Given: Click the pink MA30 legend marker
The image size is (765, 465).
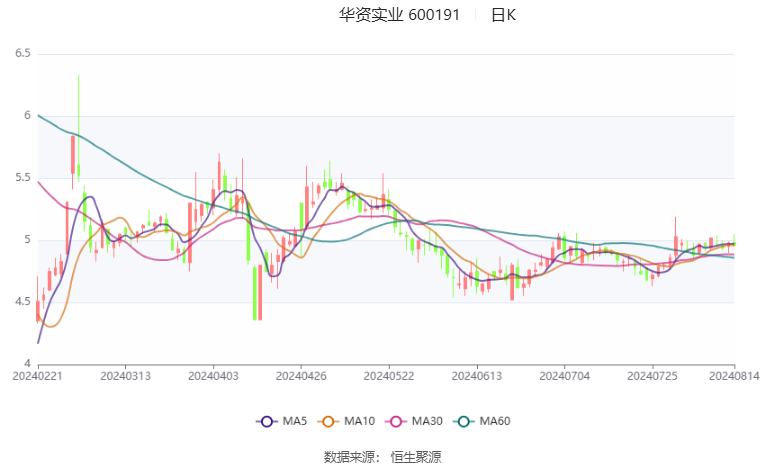Looking at the screenshot, I should tap(398, 422).
